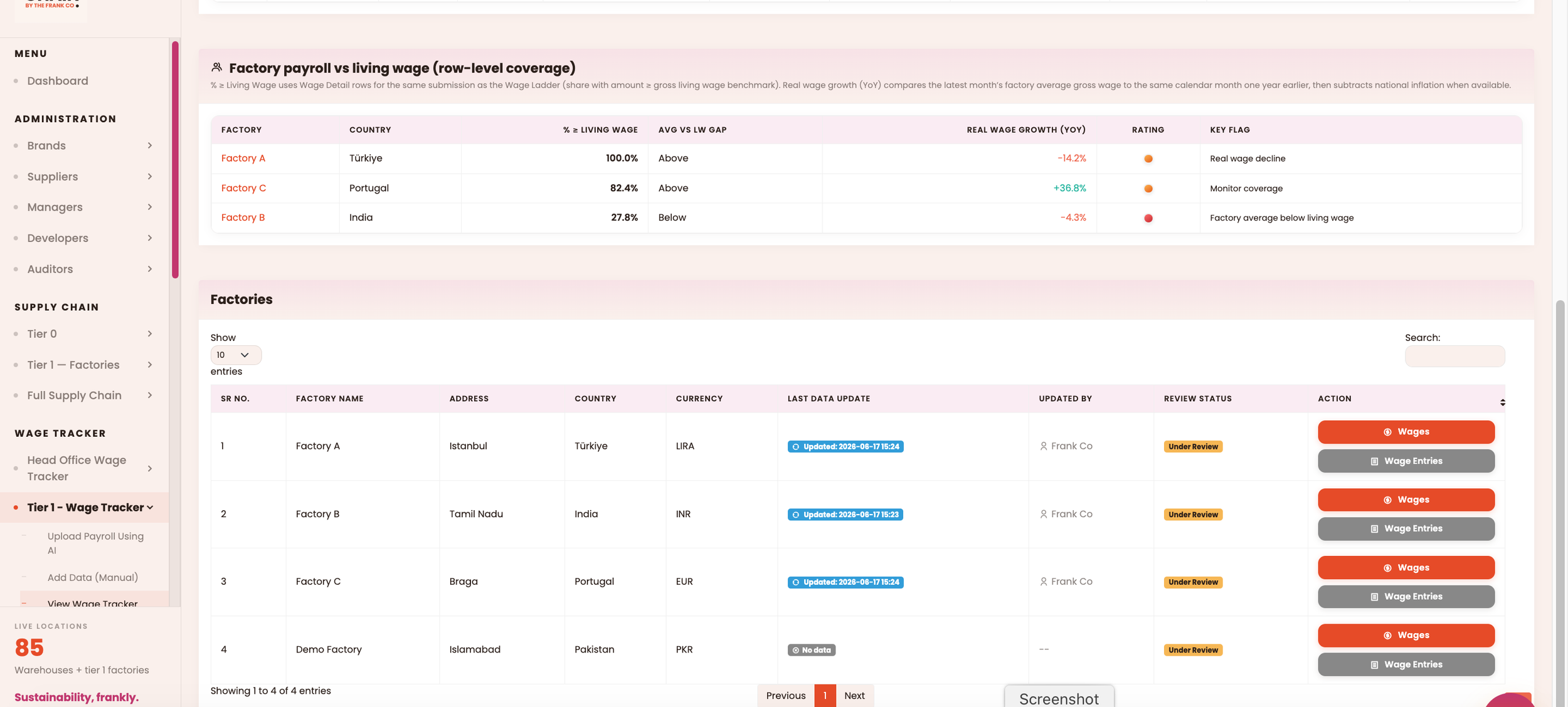Open the Dashboard menu item

tap(57, 81)
